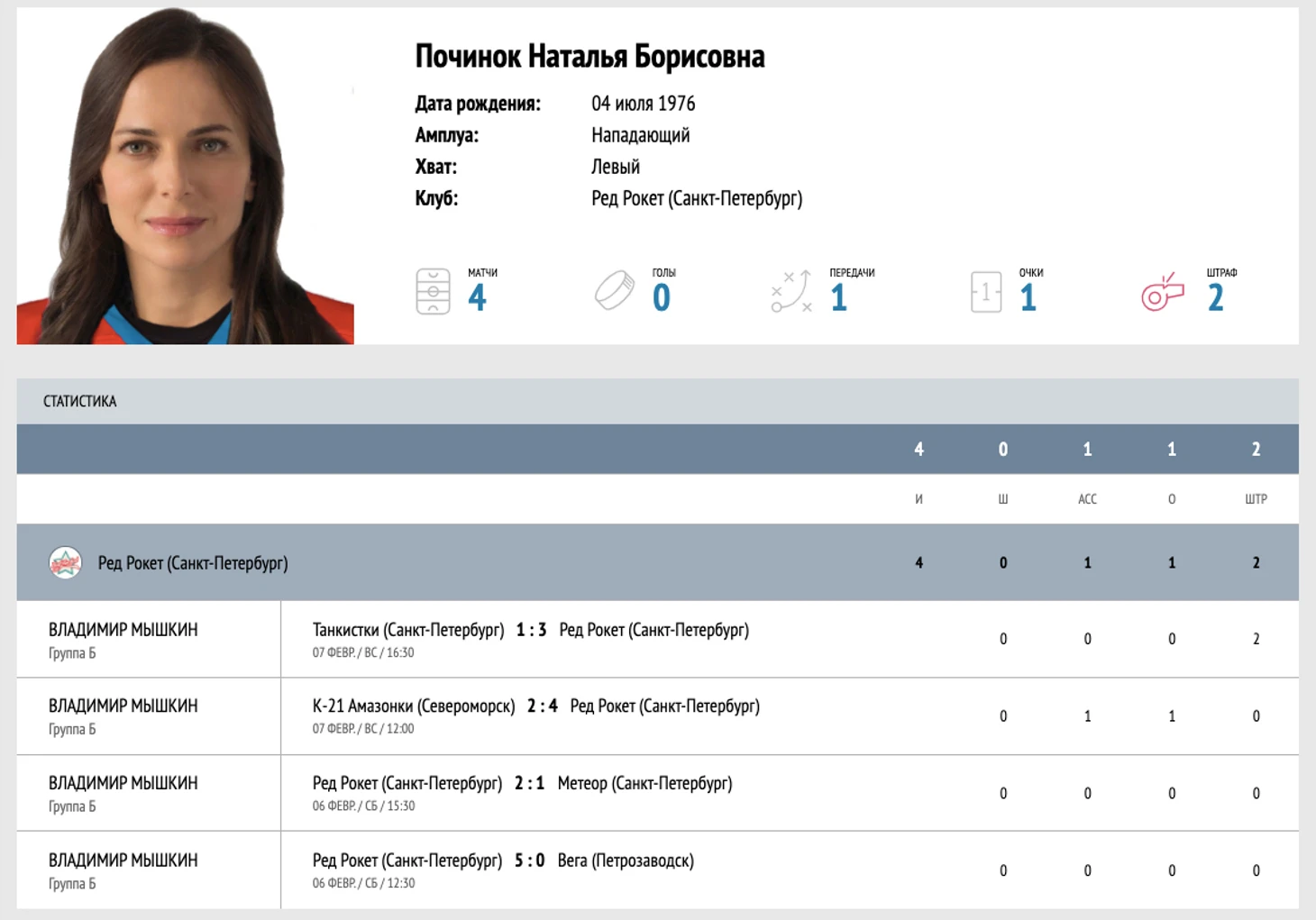Click the Дата рождения label

478,104
